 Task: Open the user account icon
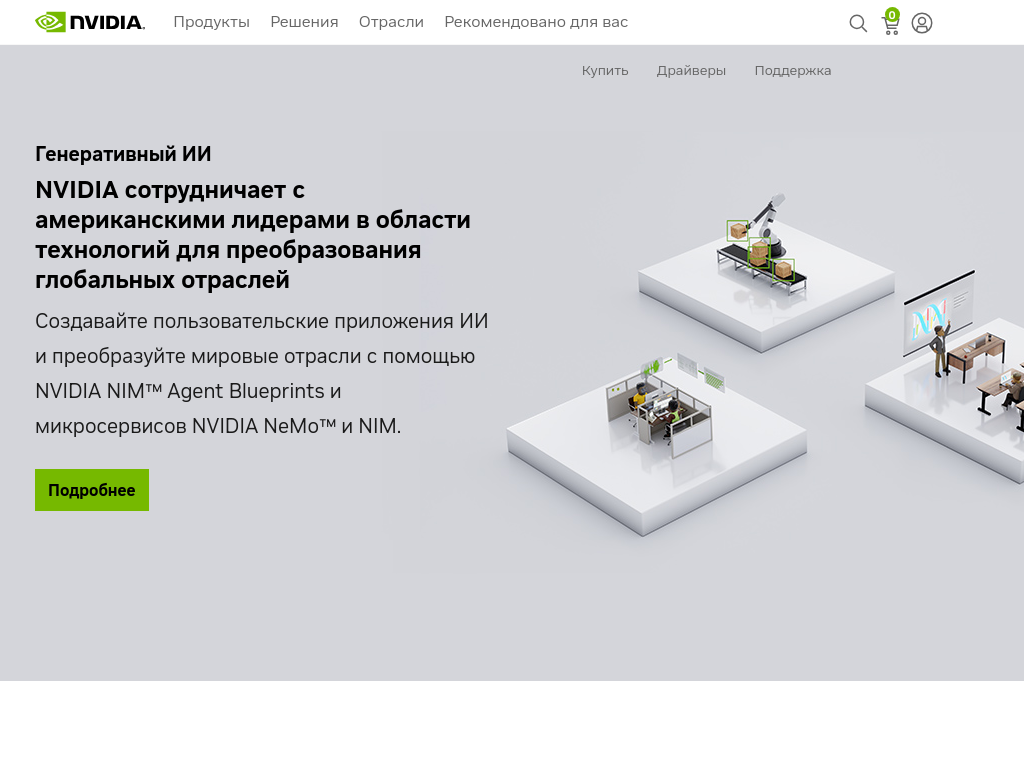pyautogui.click(x=921, y=24)
